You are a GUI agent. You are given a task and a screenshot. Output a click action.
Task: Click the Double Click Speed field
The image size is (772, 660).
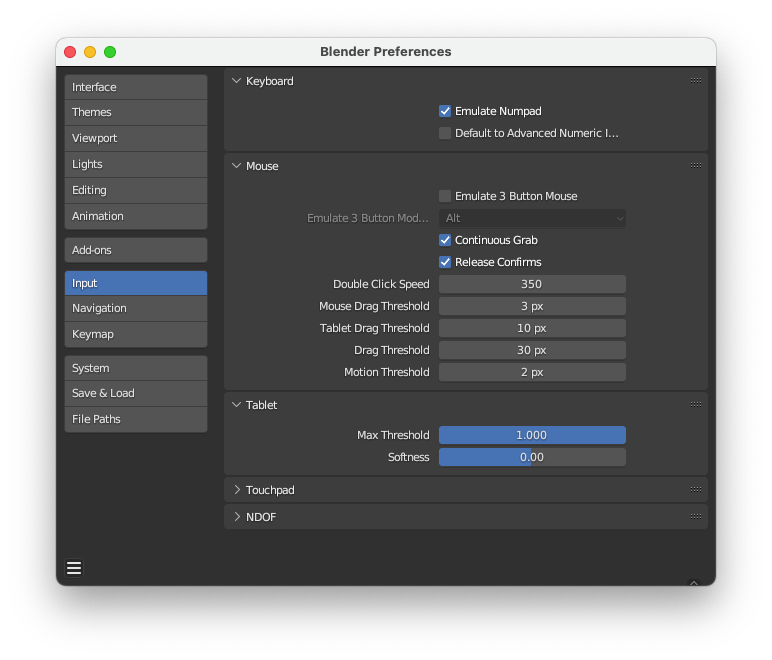532,284
